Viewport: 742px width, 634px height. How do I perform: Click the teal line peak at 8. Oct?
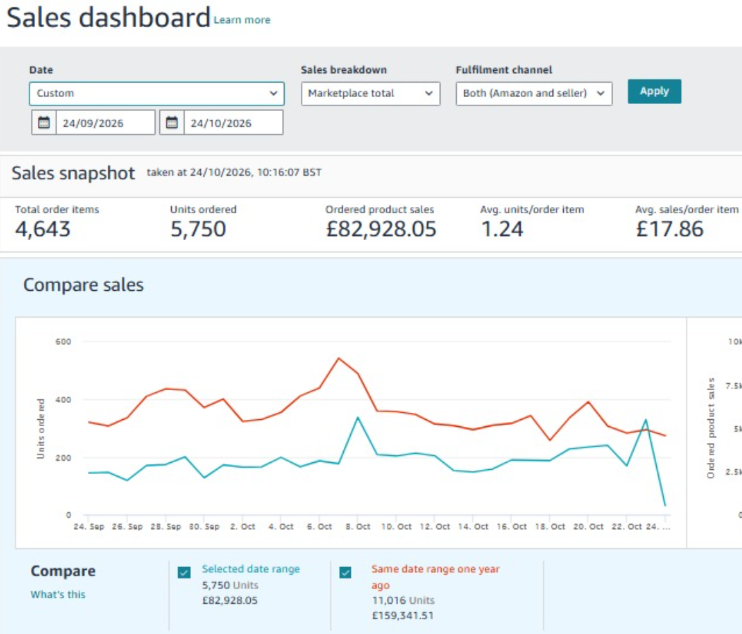358,417
